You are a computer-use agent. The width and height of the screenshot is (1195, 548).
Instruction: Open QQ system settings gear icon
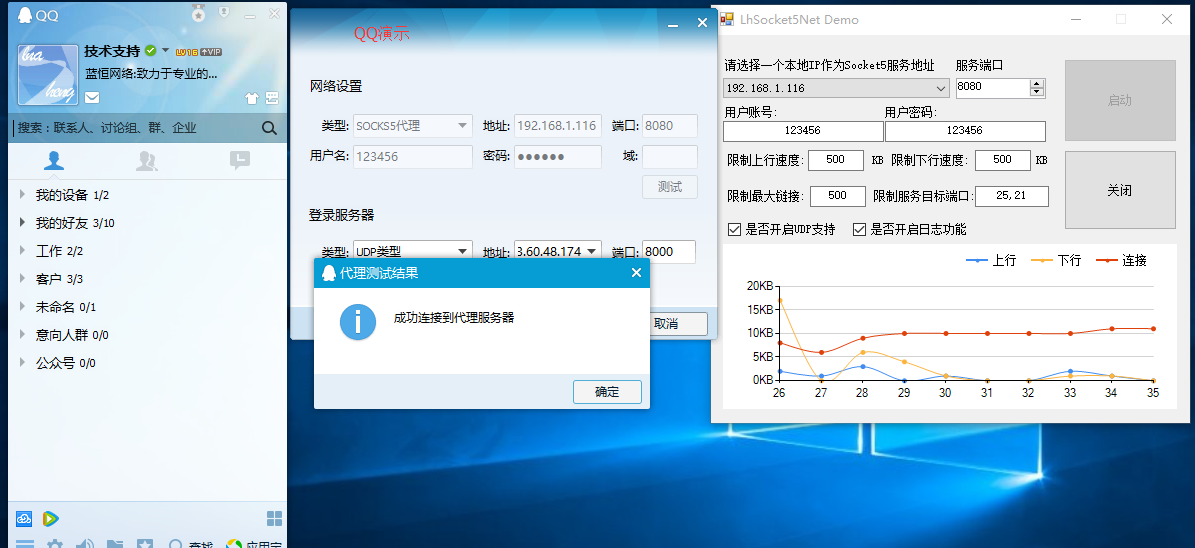tap(55, 544)
